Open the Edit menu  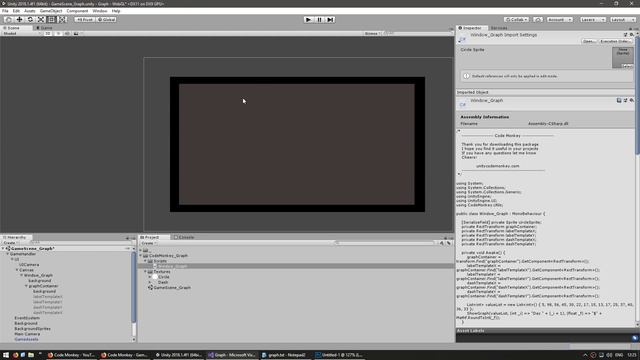pos(16,11)
